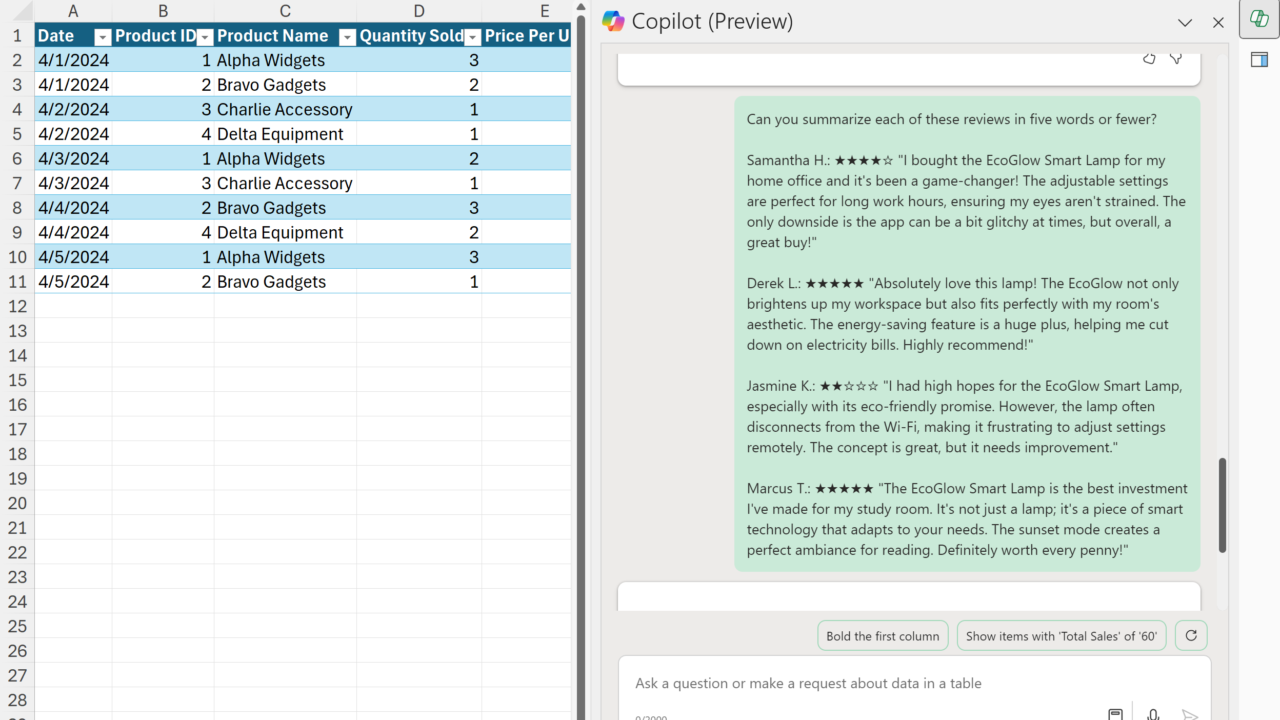1280x720 pixels.
Task: Click the date cell '4/1/2024' in row 2
Action: [x=73, y=60]
